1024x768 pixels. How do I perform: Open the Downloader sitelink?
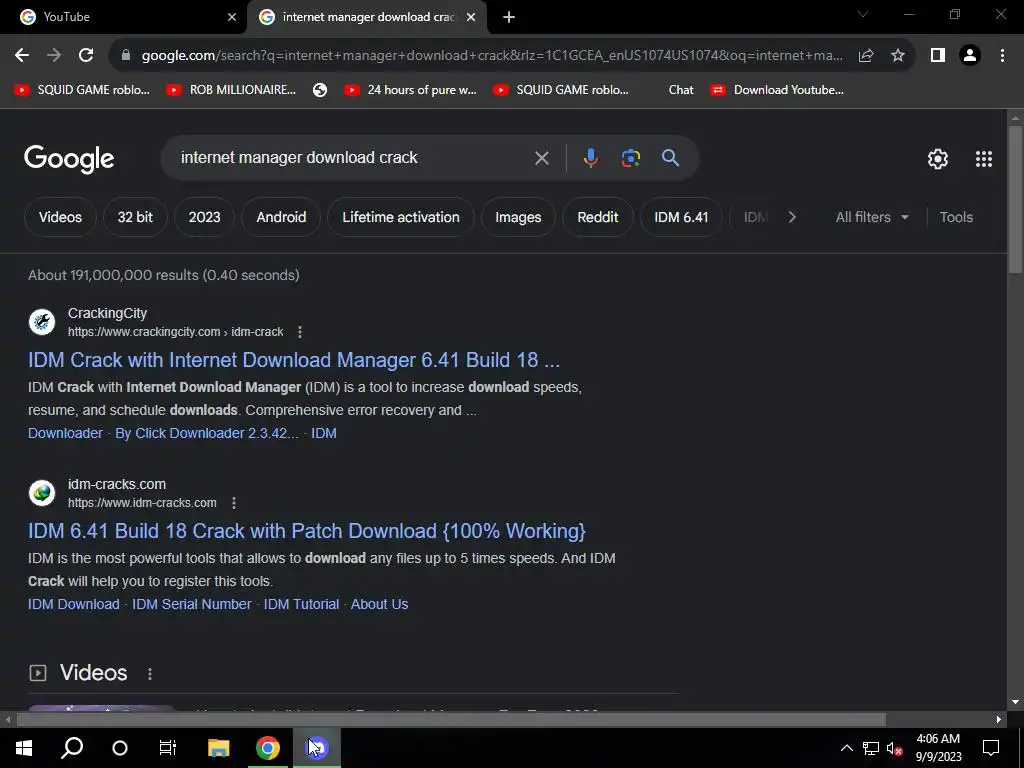65,434
